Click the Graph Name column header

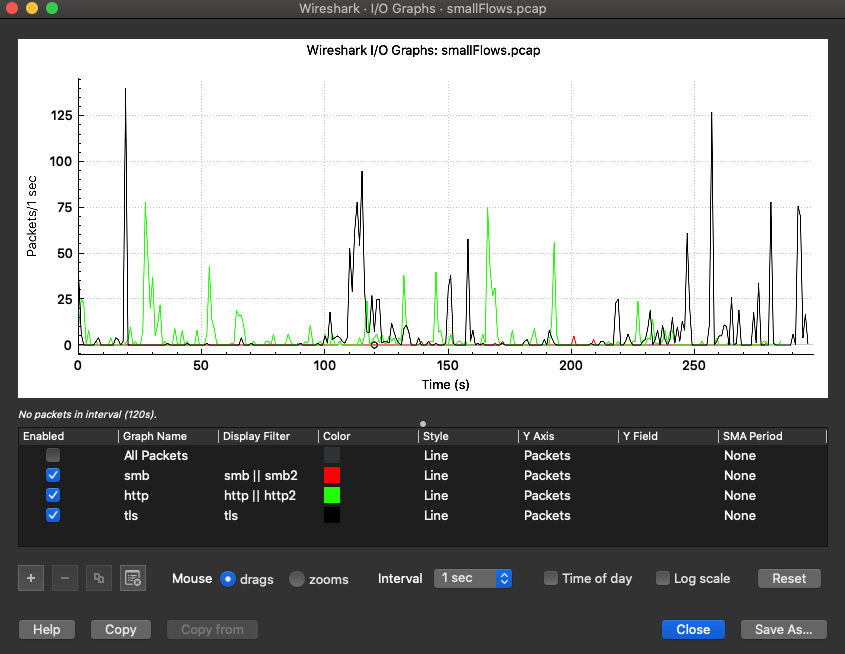168,436
